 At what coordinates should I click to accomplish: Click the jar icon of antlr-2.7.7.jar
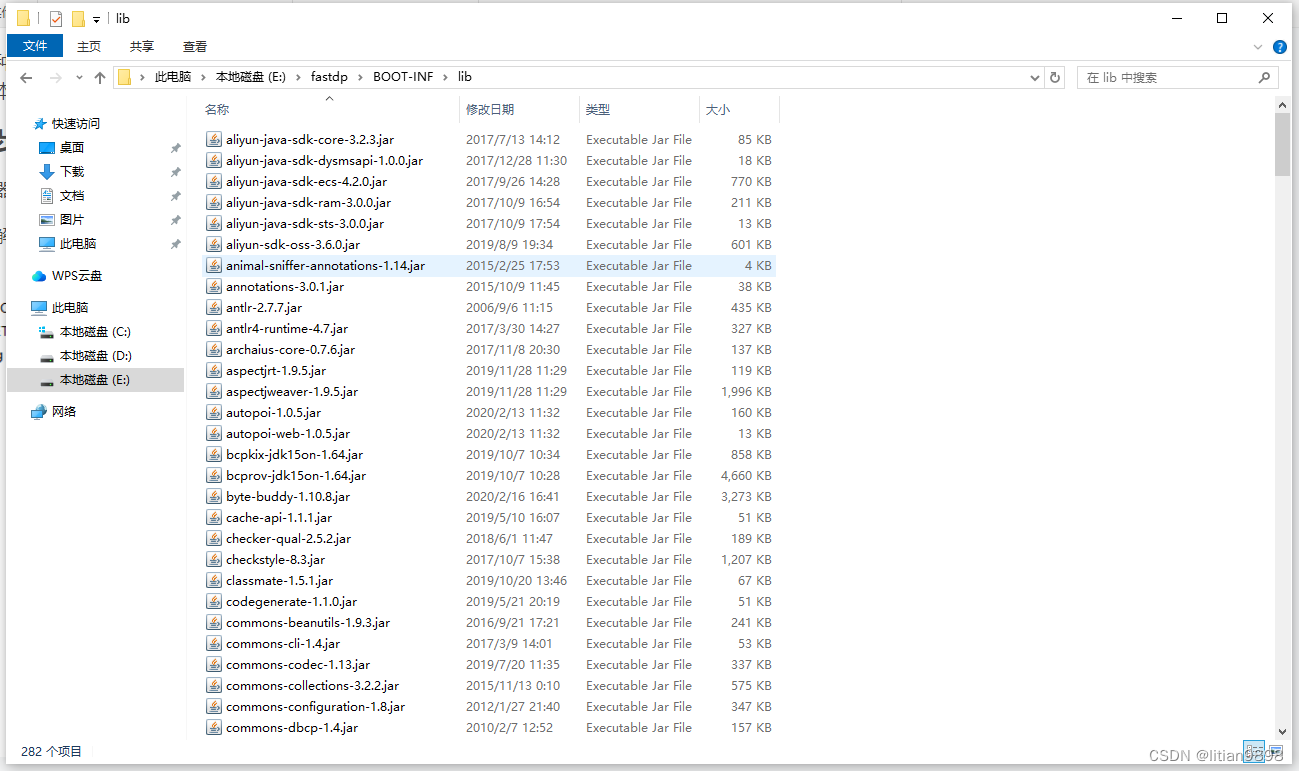(213, 308)
